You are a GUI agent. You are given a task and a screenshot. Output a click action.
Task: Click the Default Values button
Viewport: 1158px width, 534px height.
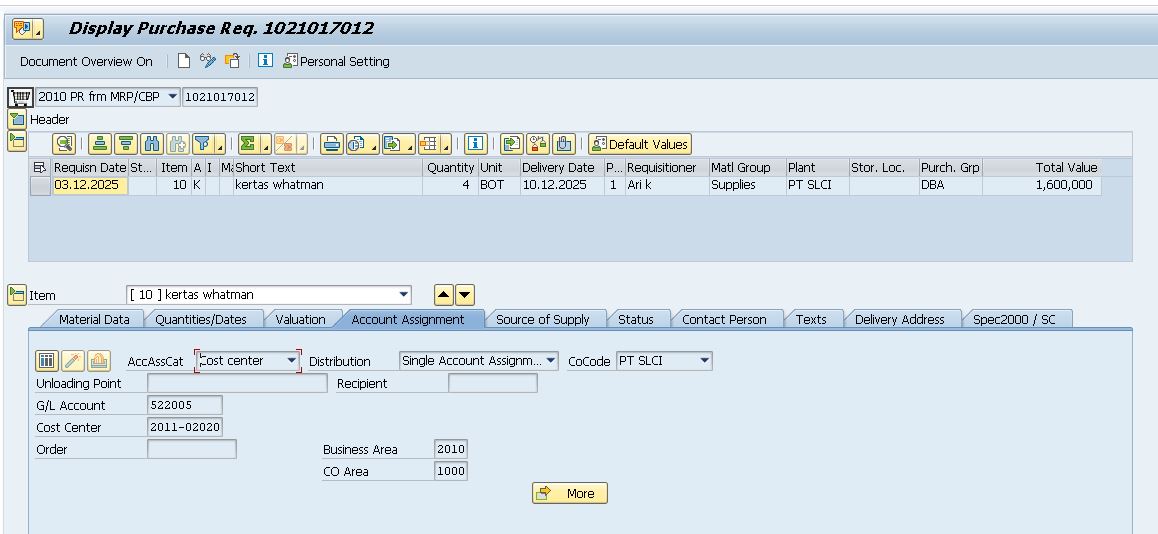[640, 144]
